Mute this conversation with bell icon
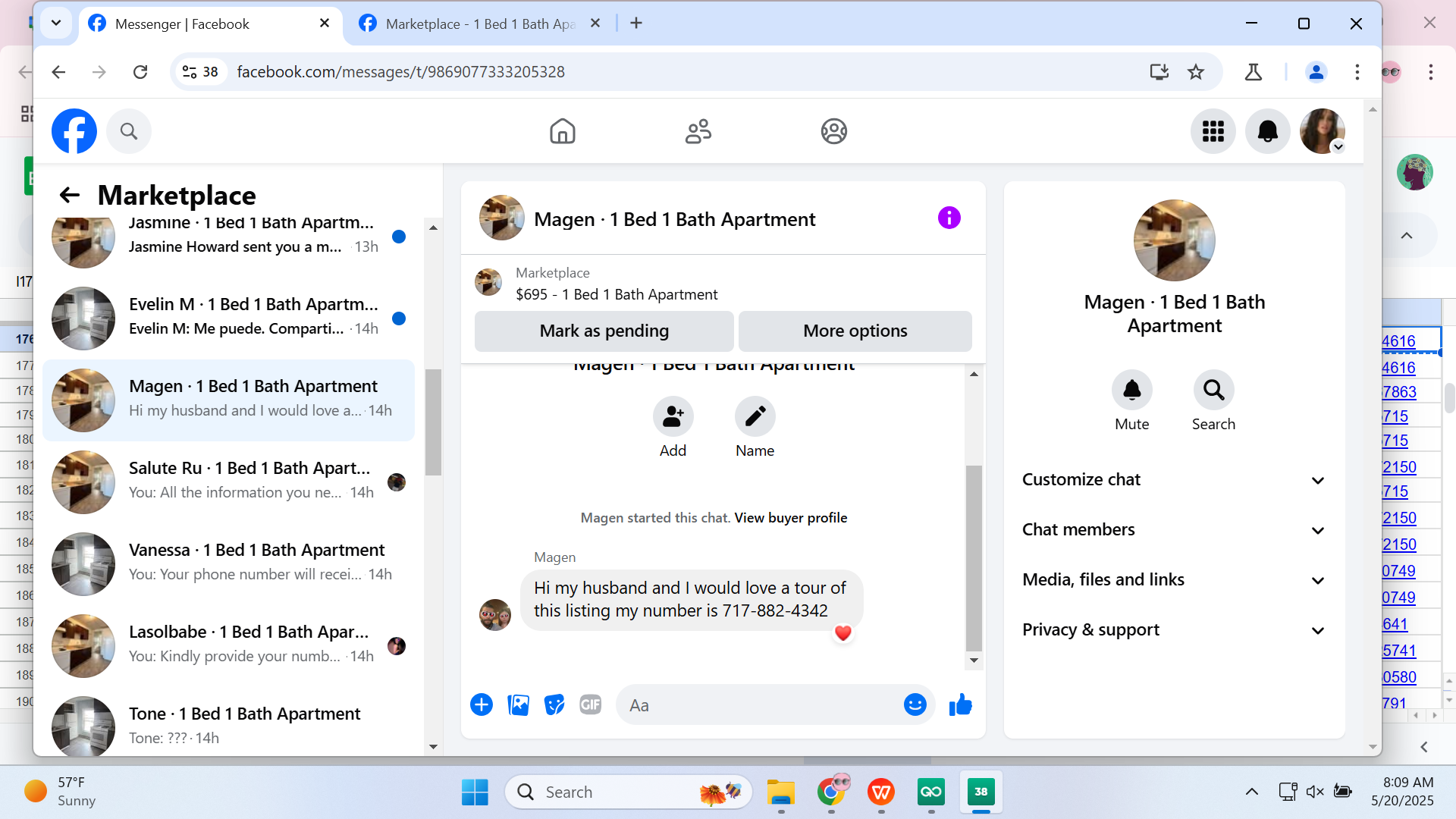 pyautogui.click(x=1131, y=391)
